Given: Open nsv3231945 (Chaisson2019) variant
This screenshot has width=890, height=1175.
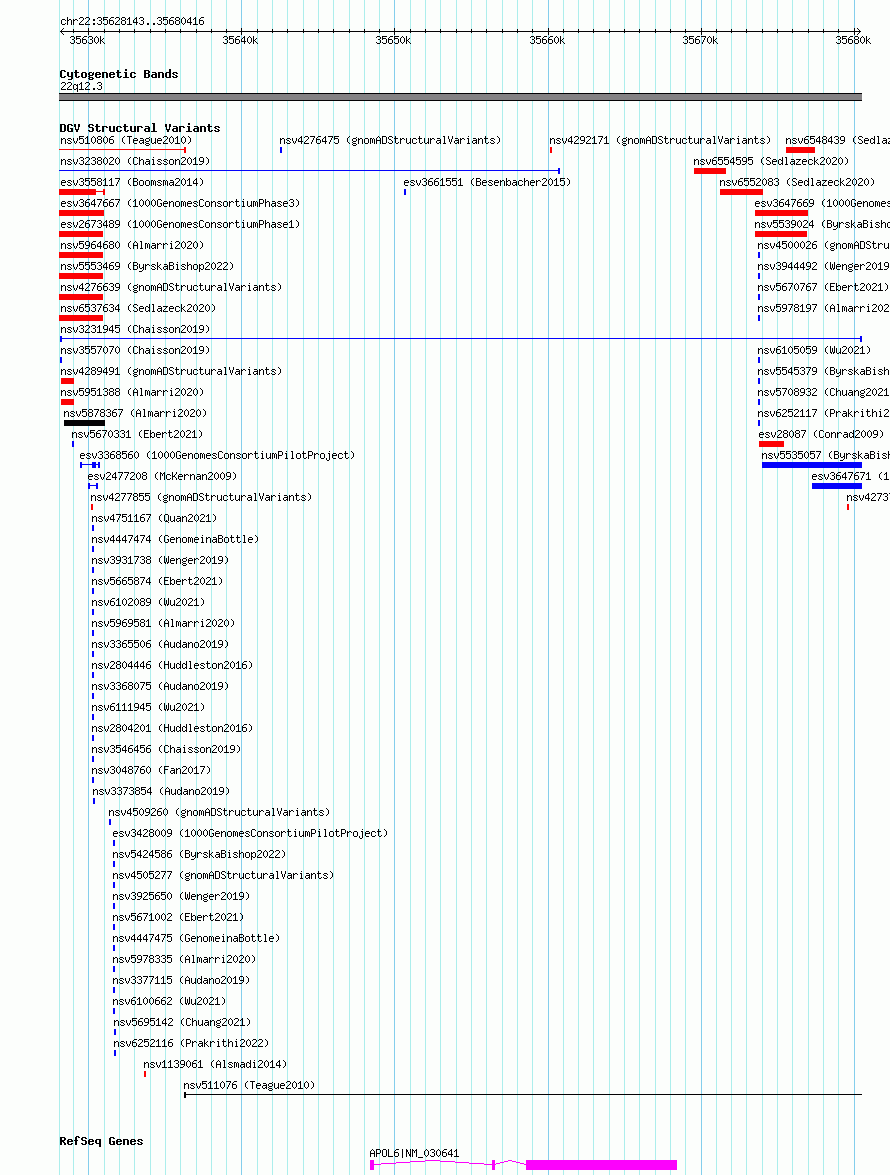Looking at the screenshot, I should (x=135, y=329).
